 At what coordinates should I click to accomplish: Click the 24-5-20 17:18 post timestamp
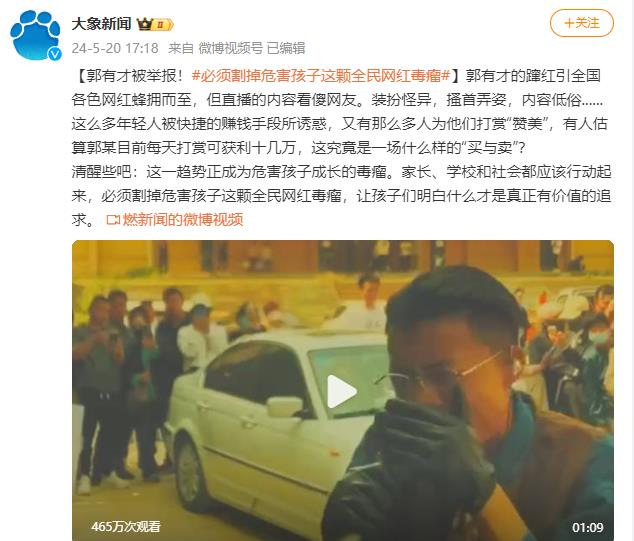tap(115, 48)
